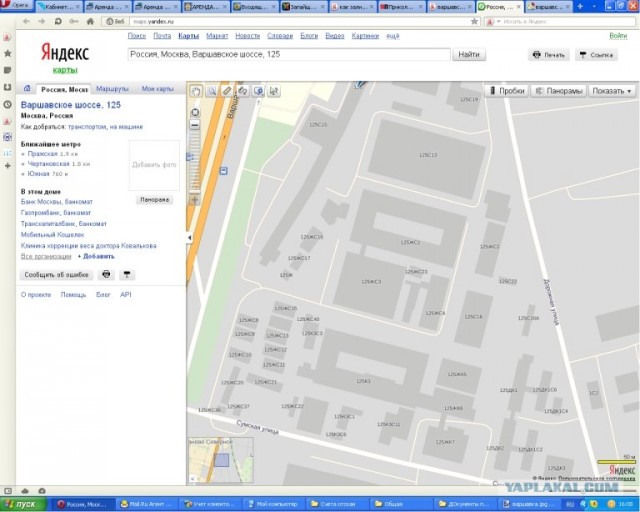Open the API footer link
The width and height of the screenshot is (640, 512).
126,294
